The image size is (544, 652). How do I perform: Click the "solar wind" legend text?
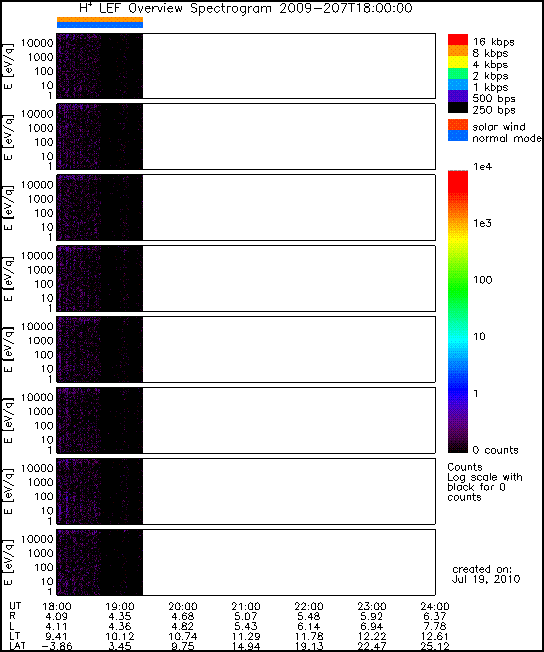click(x=499, y=127)
